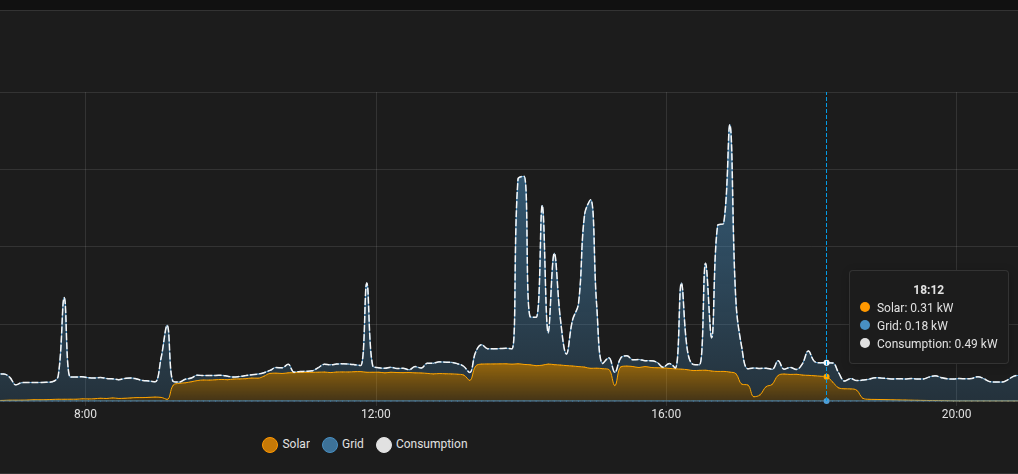1018x474 pixels.
Task: Click the Consumption: 0.49 kW tooltip entry
Action: [936, 343]
